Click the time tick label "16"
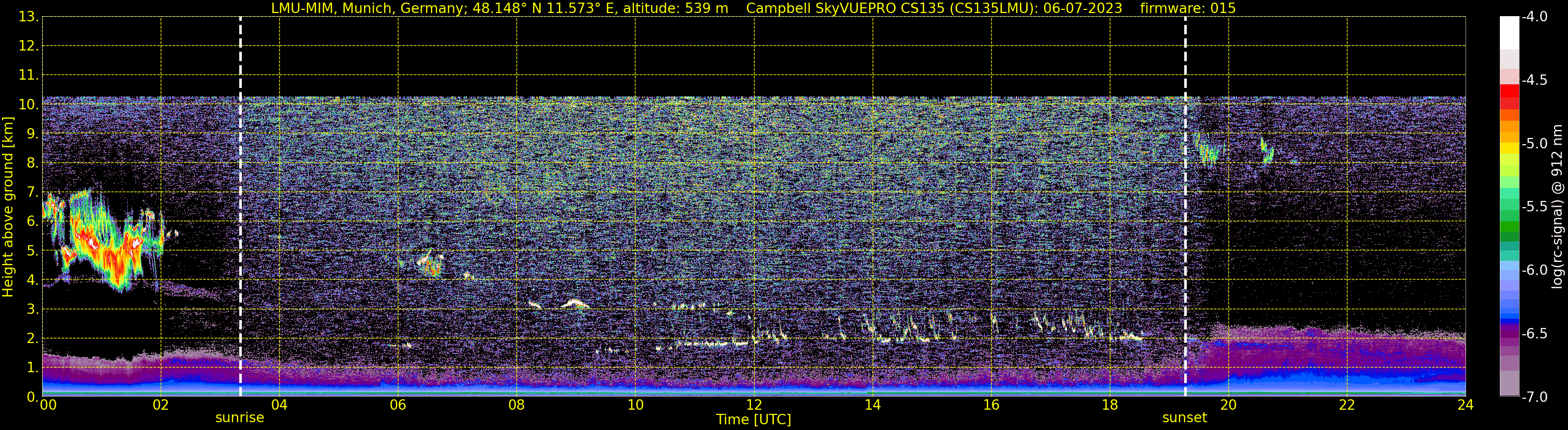 991,405
